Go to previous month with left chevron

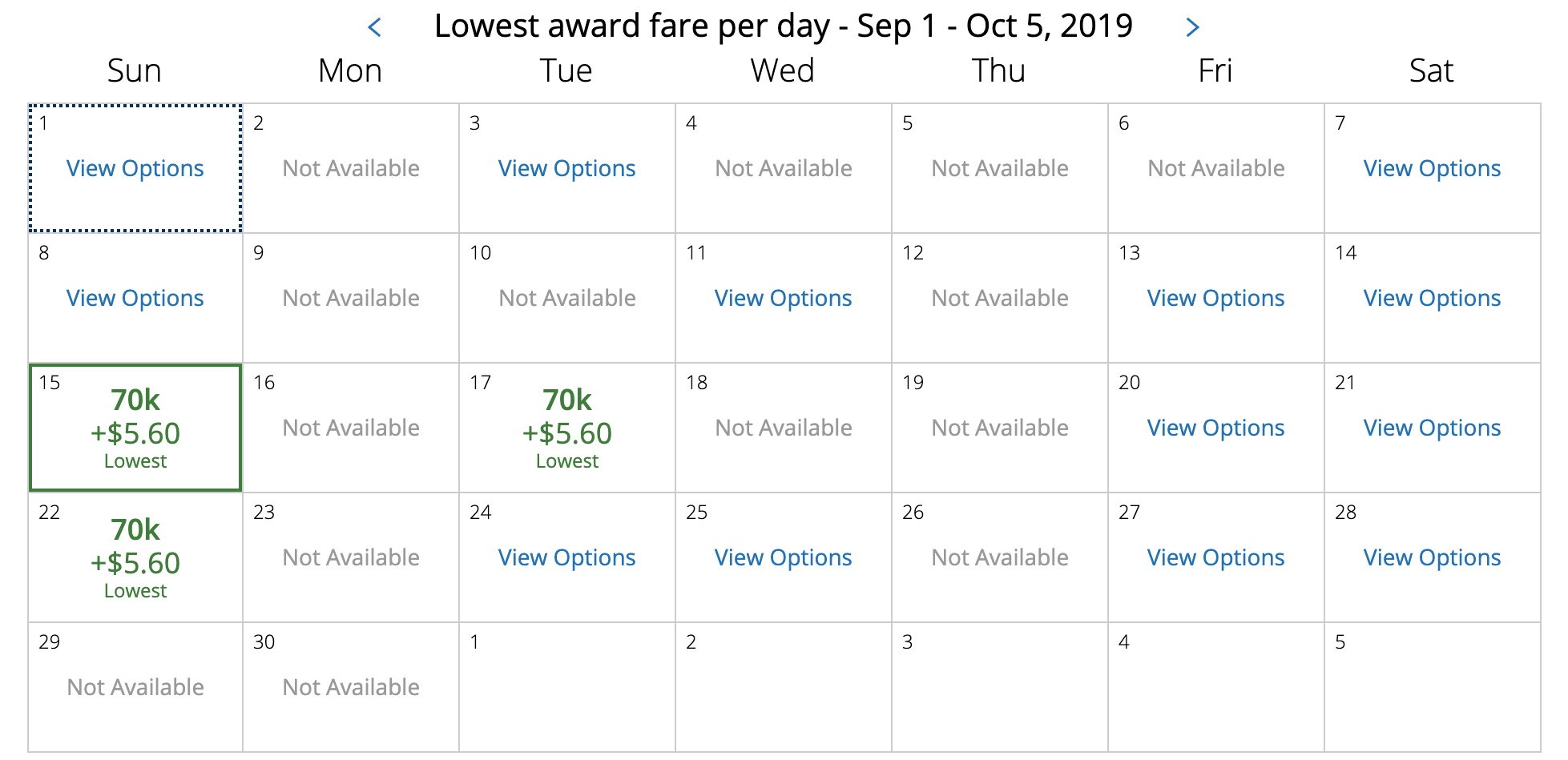[374, 27]
